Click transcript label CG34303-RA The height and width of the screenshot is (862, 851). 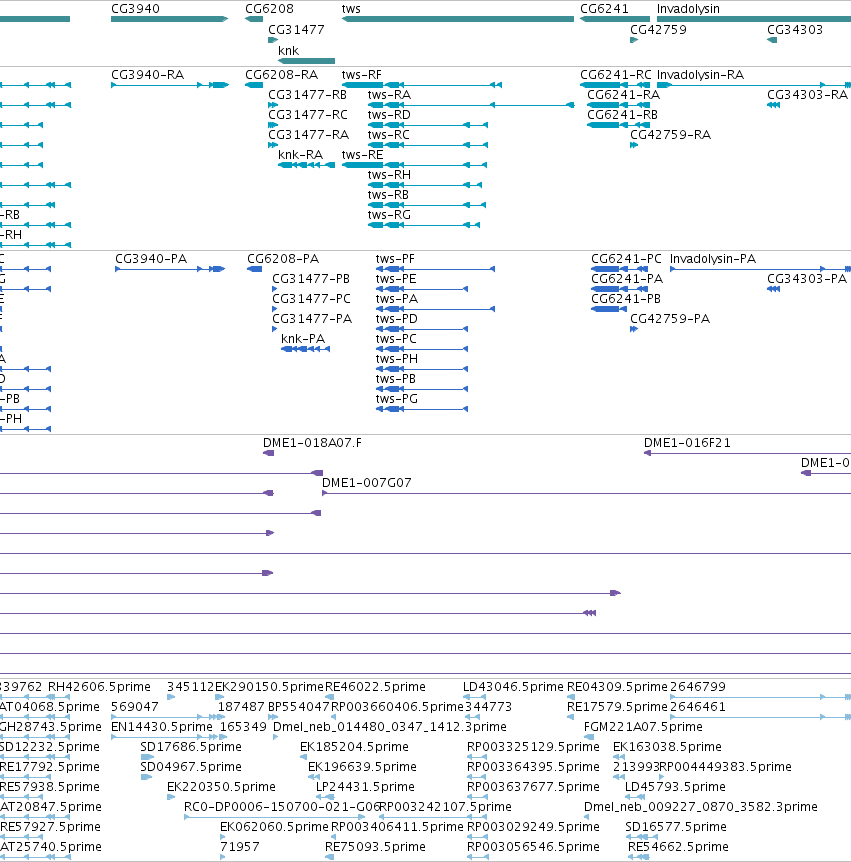point(808,95)
